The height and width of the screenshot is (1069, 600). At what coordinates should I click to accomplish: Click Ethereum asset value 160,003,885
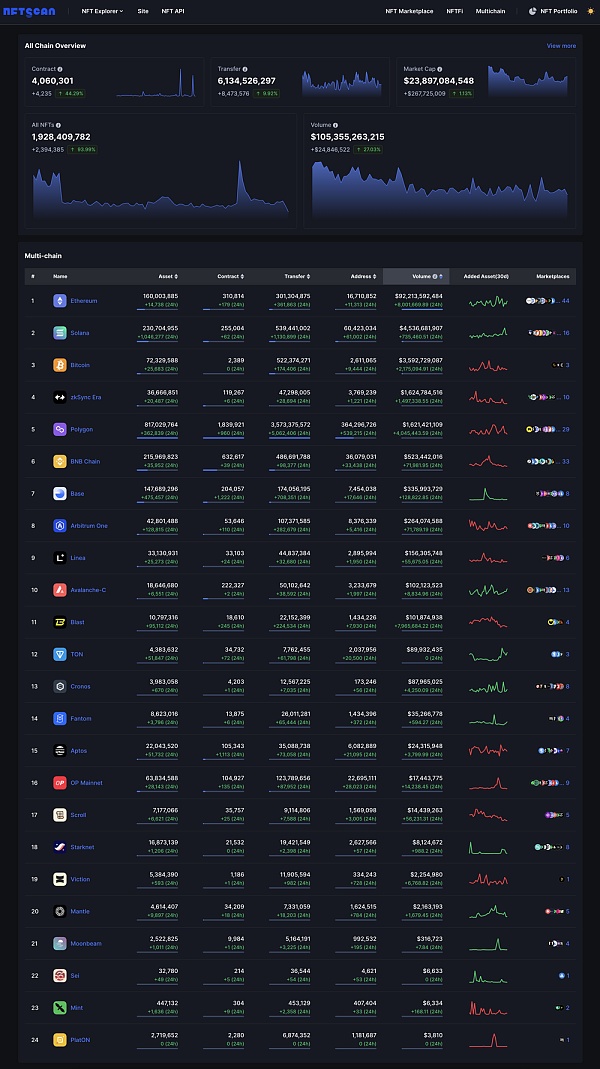point(160,297)
